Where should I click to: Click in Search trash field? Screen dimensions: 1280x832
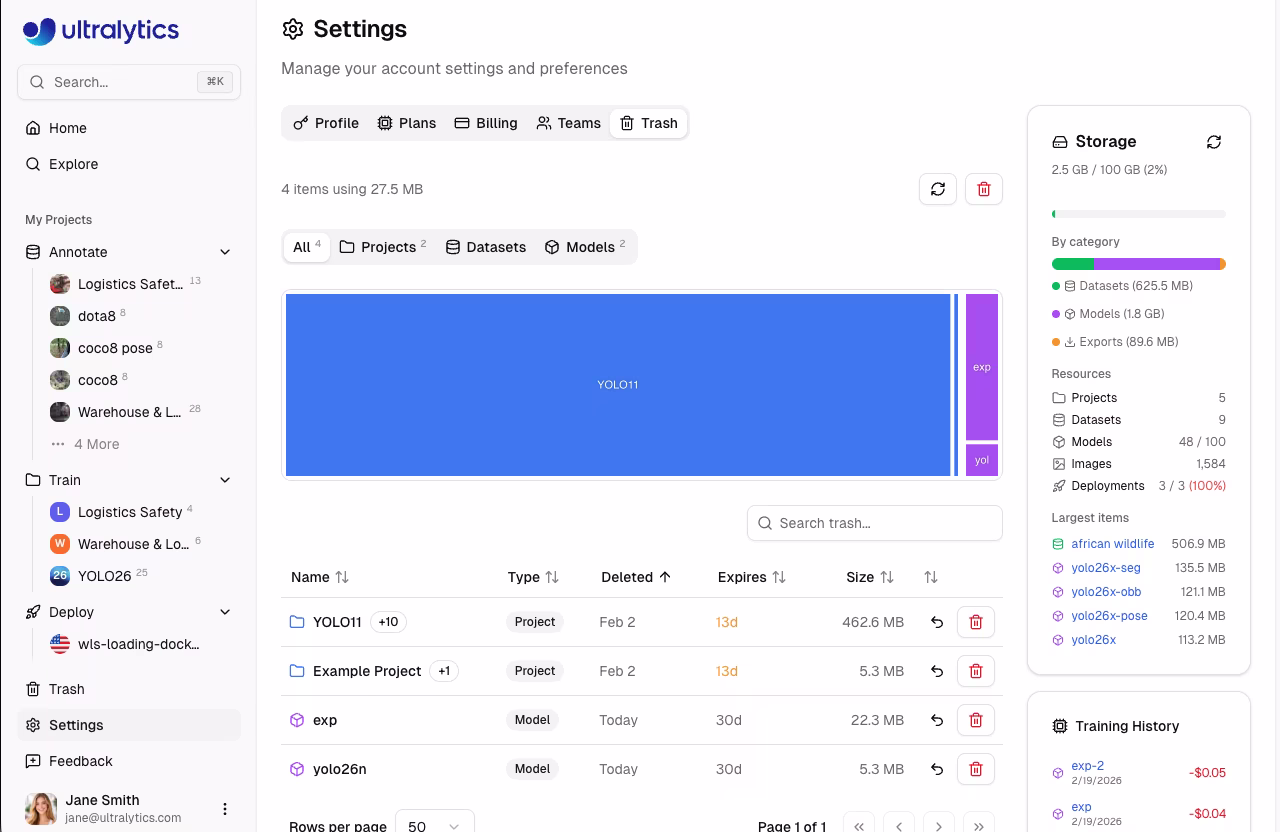tap(875, 523)
